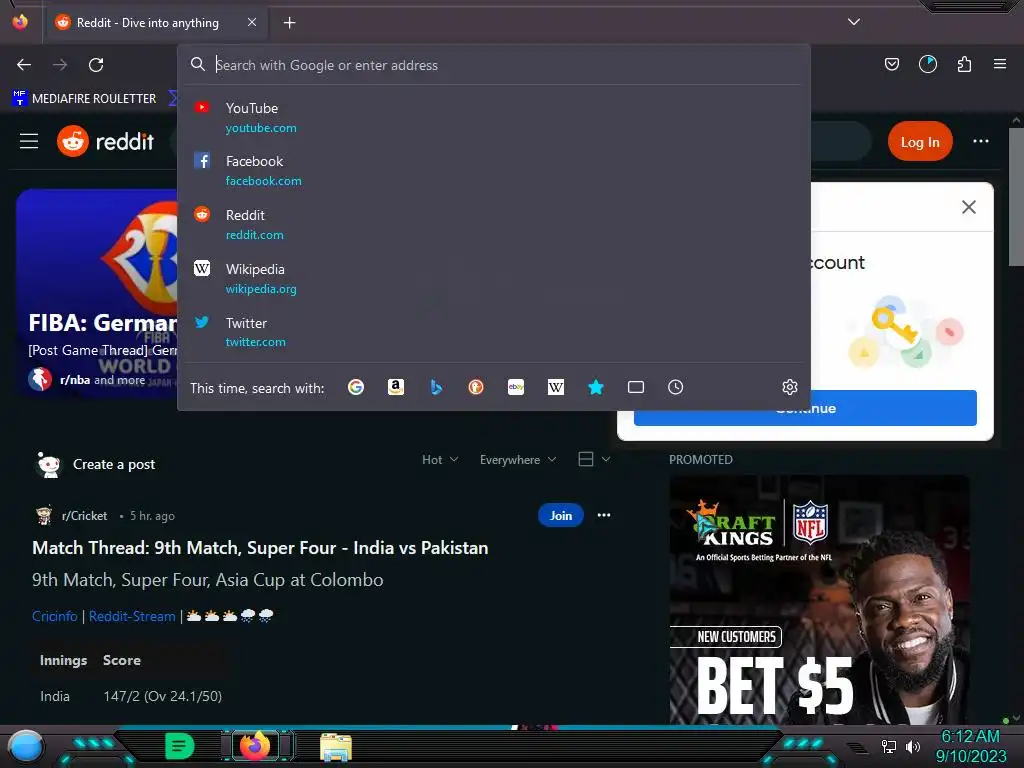Select Wikipedia suggestion in address dropdown

(494, 279)
